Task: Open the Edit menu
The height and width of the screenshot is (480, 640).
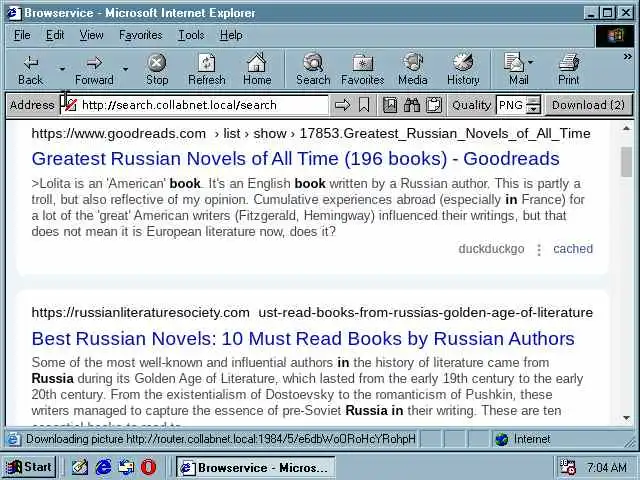Action: [x=55, y=35]
